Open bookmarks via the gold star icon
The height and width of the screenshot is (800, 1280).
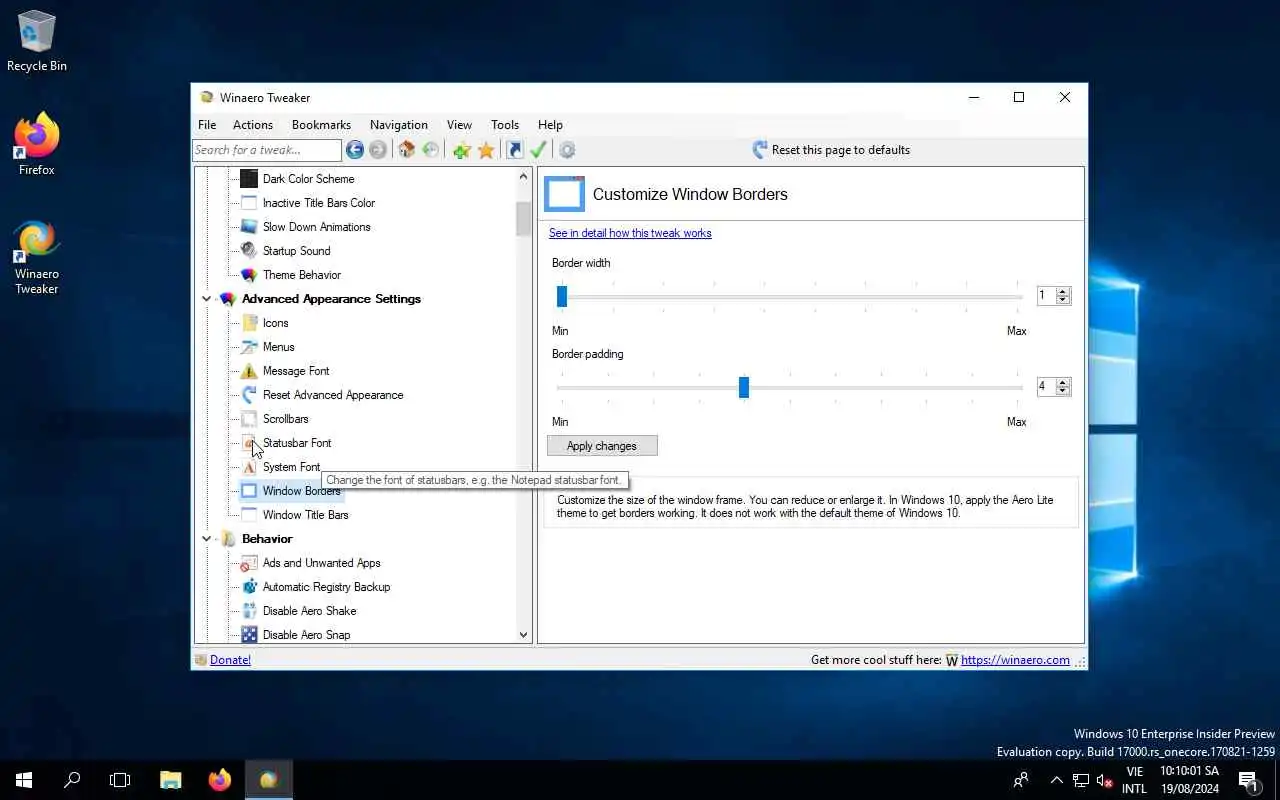[x=486, y=150]
